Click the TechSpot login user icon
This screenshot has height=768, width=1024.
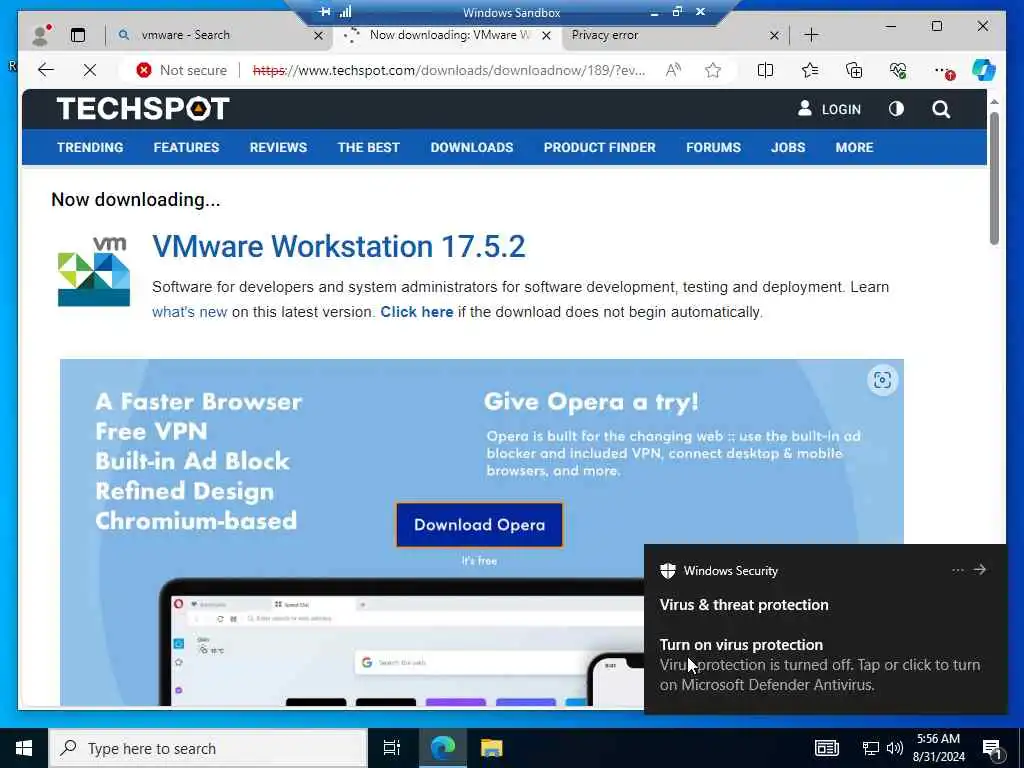805,108
